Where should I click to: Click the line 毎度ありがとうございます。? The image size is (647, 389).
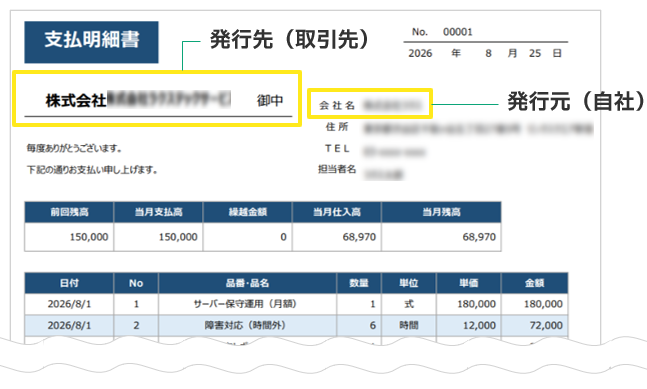click(74, 148)
